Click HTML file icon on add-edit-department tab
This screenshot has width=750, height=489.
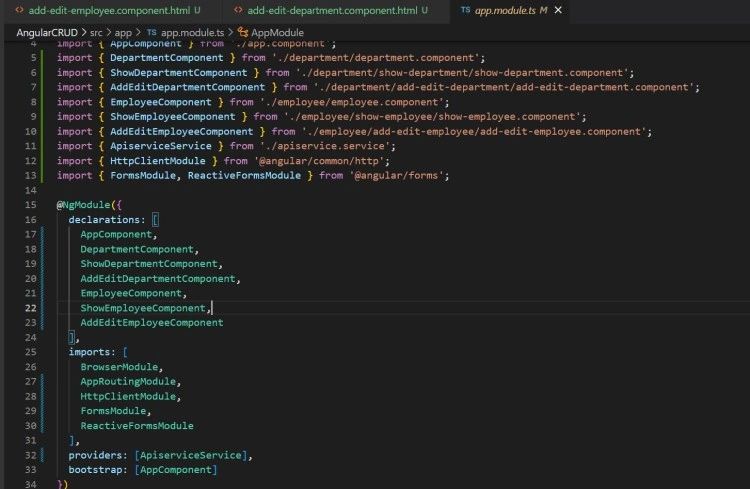pyautogui.click(x=238, y=10)
